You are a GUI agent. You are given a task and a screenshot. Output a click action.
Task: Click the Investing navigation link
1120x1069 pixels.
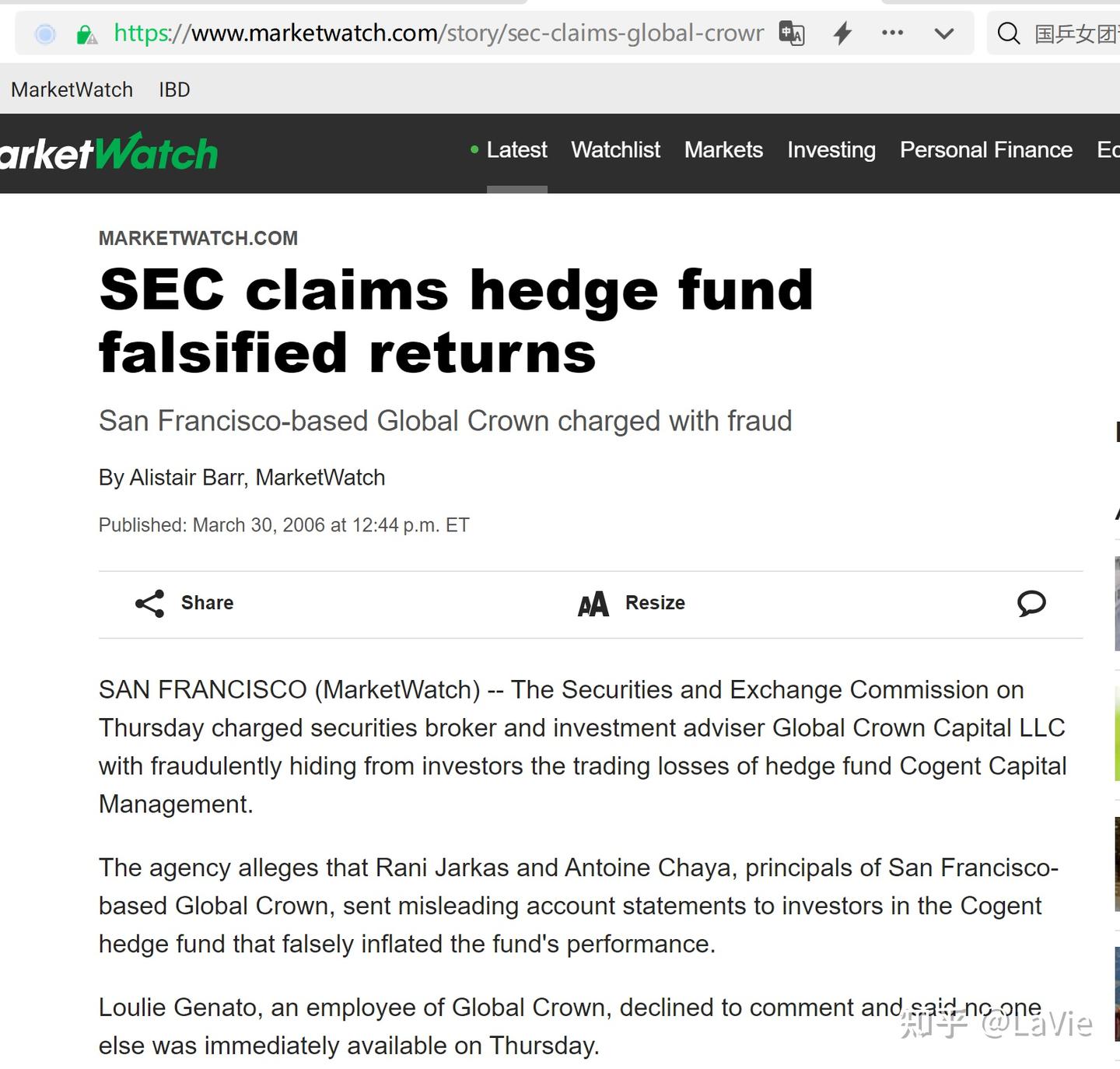pyautogui.click(x=831, y=150)
